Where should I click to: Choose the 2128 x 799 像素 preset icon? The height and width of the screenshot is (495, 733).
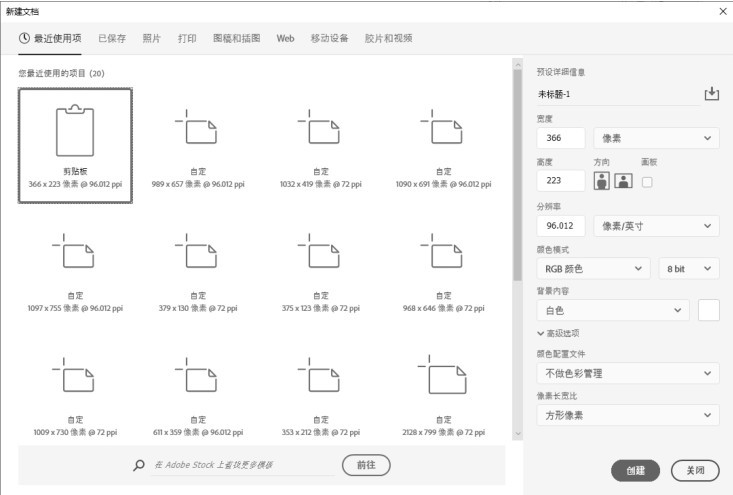pyautogui.click(x=442, y=374)
